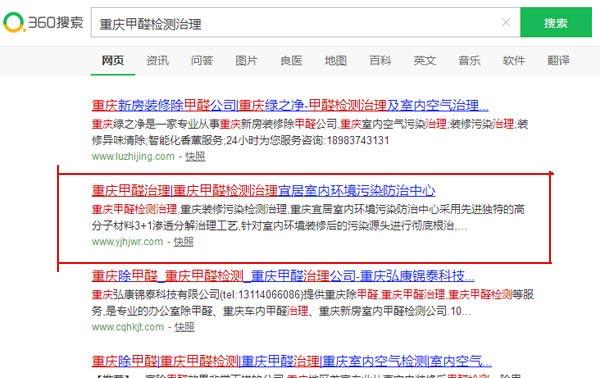Open result 重庆新房装修除甲醛公司 绿之净
This screenshot has width=600, height=378.
[x=290, y=105]
